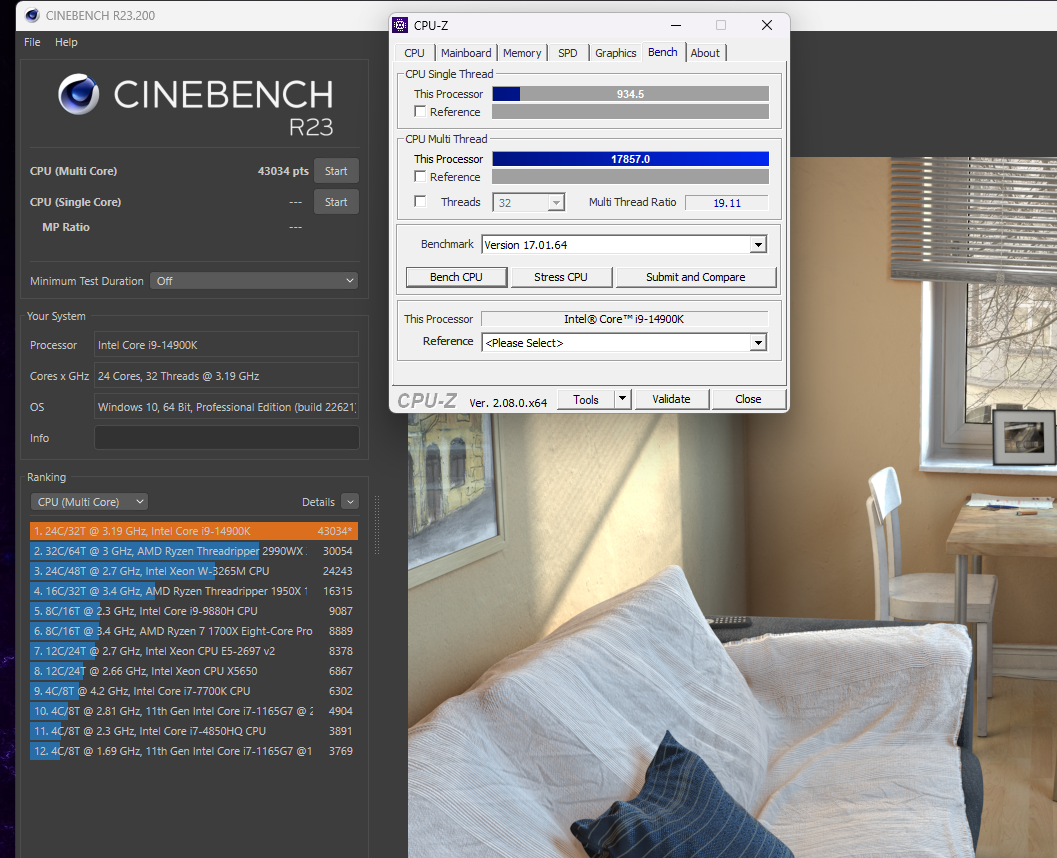Open Minimum Test Duration dropdown in Cinebench
Viewport: 1057px width, 858px height.
point(253,280)
